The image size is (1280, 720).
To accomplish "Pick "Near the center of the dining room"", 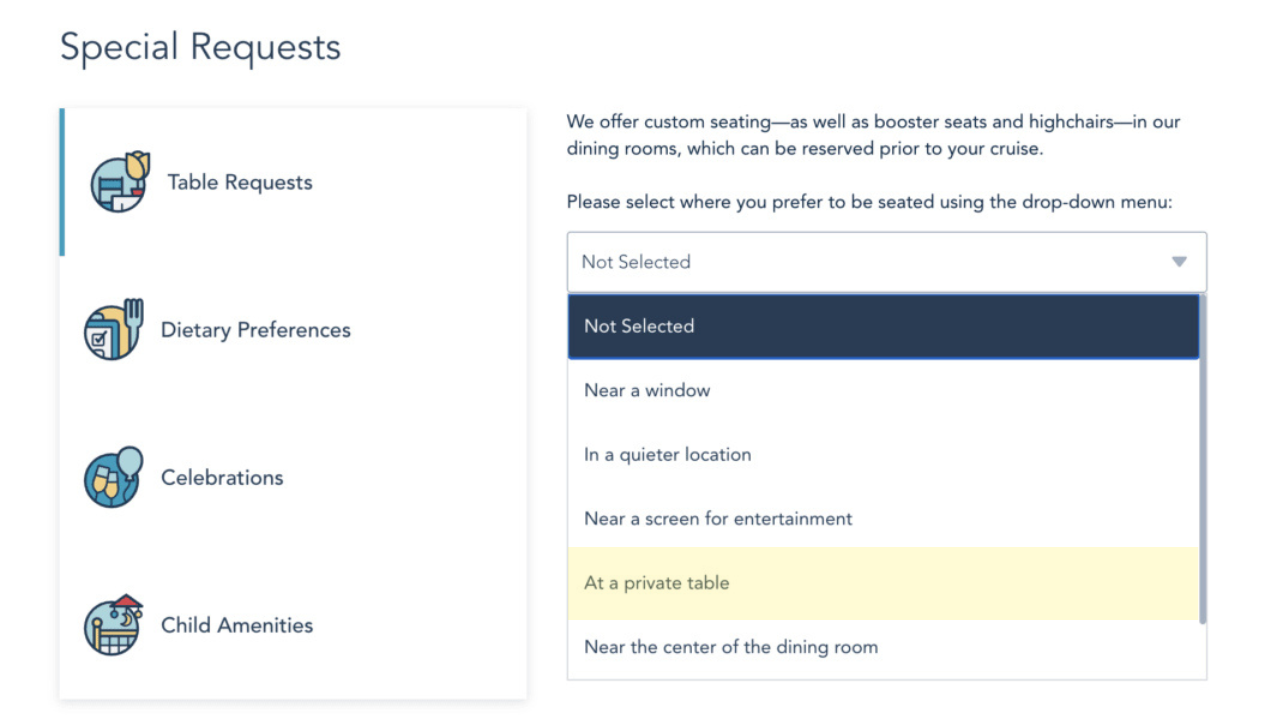I will 731,647.
